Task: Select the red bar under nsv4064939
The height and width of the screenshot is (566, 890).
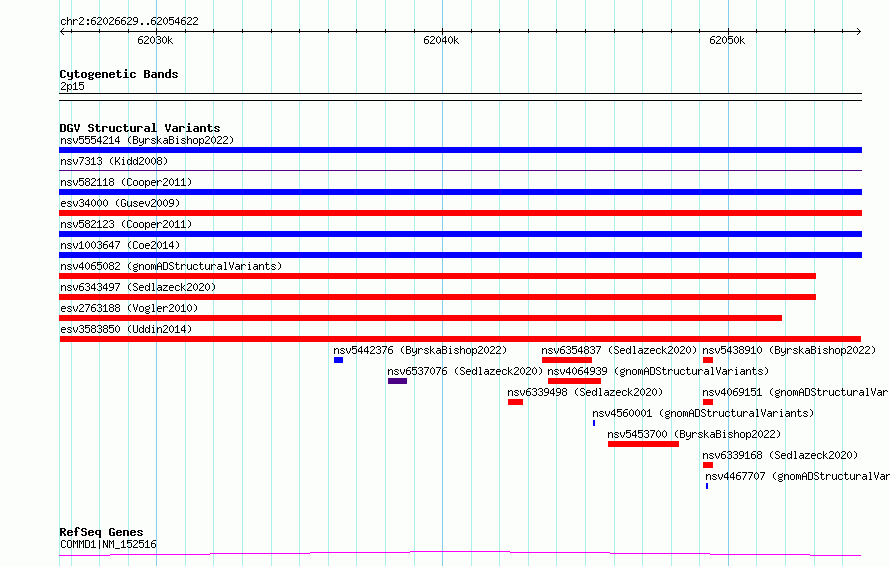Action: point(574,381)
